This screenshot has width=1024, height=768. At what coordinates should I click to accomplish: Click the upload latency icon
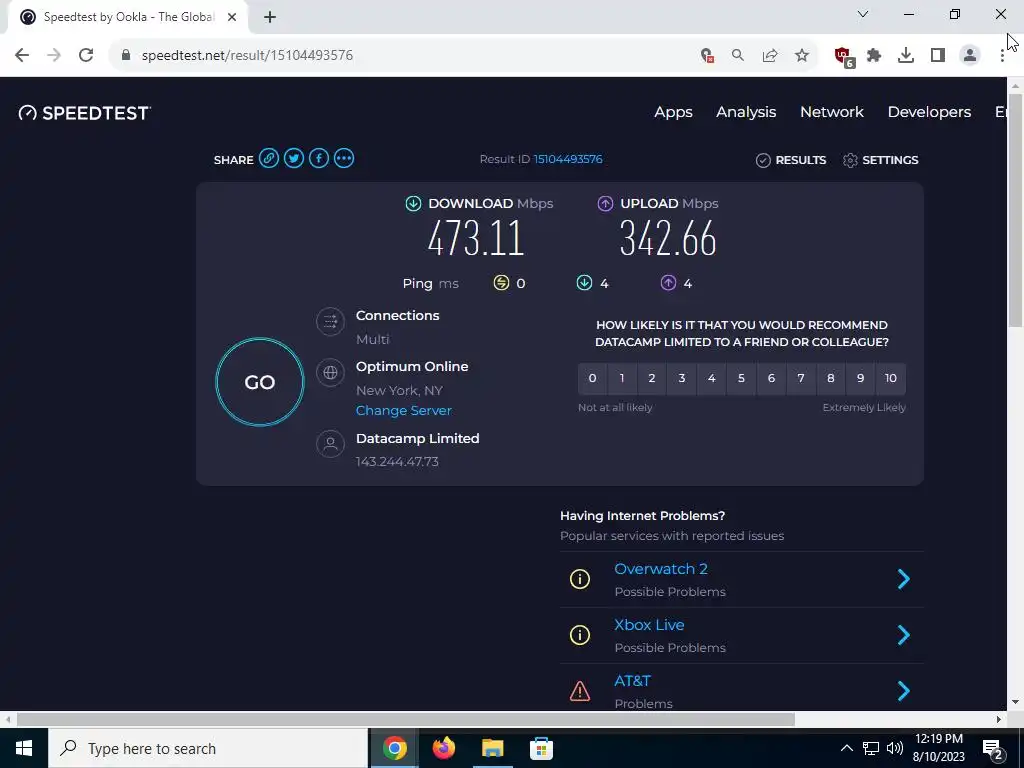click(x=667, y=283)
